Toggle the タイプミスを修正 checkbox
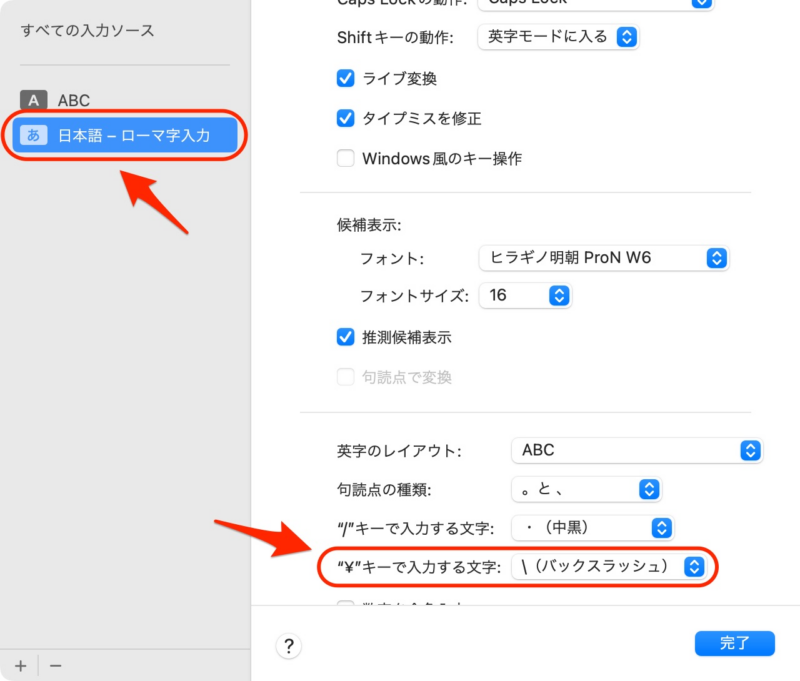 [345, 118]
